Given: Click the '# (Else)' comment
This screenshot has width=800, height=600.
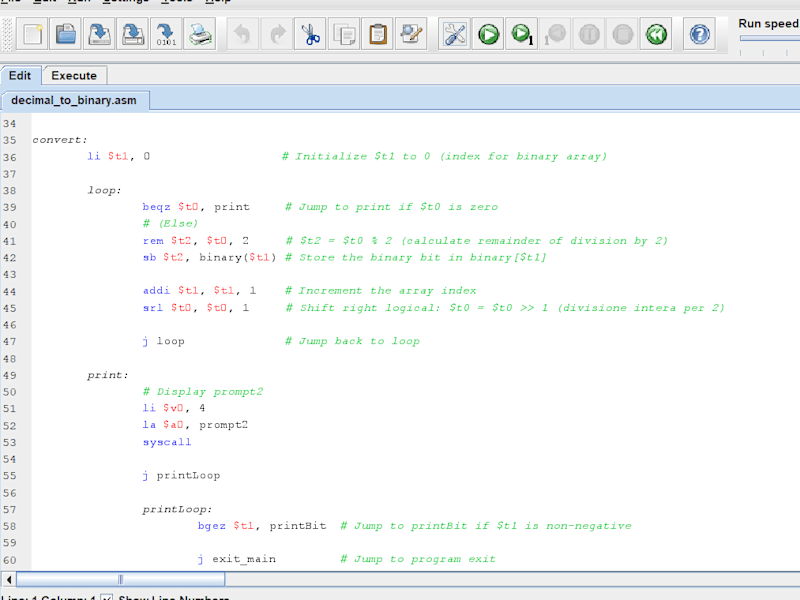Looking at the screenshot, I should [x=170, y=223].
